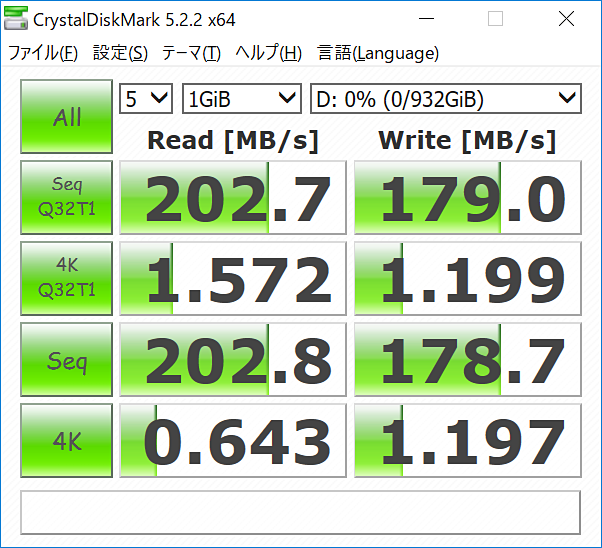
Task: Close the CrystalDiskMark window
Action: pos(566,19)
